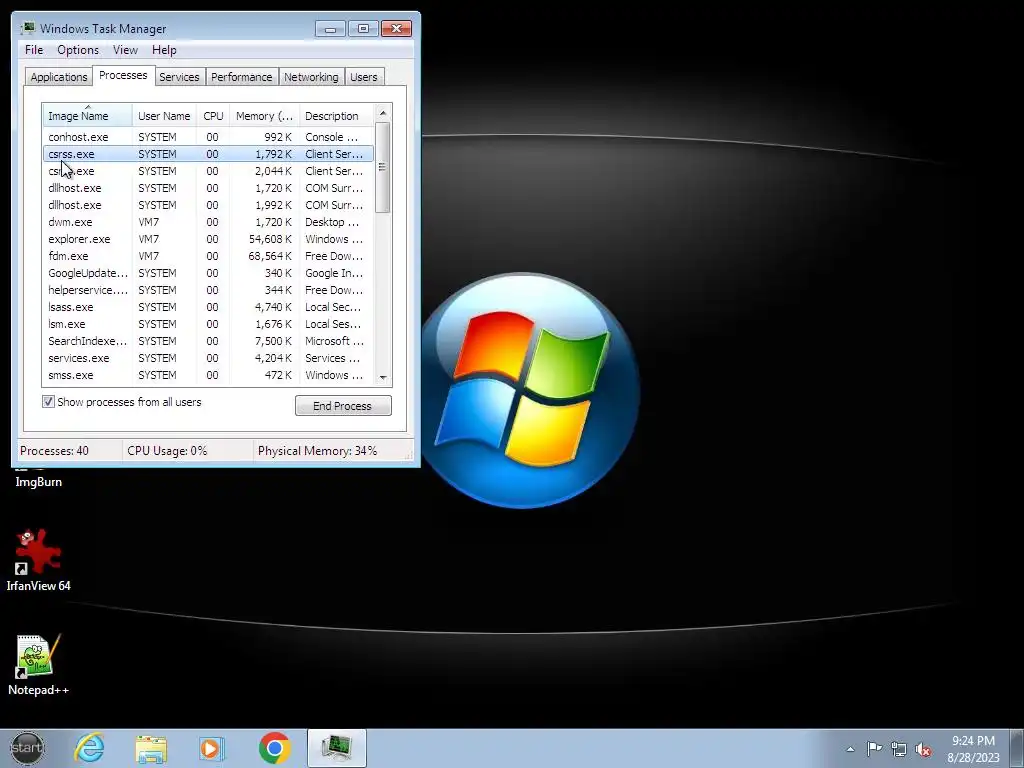Select the GoogleUpdate process row
Image resolution: width=1024 pixels, height=768 pixels.
208,273
